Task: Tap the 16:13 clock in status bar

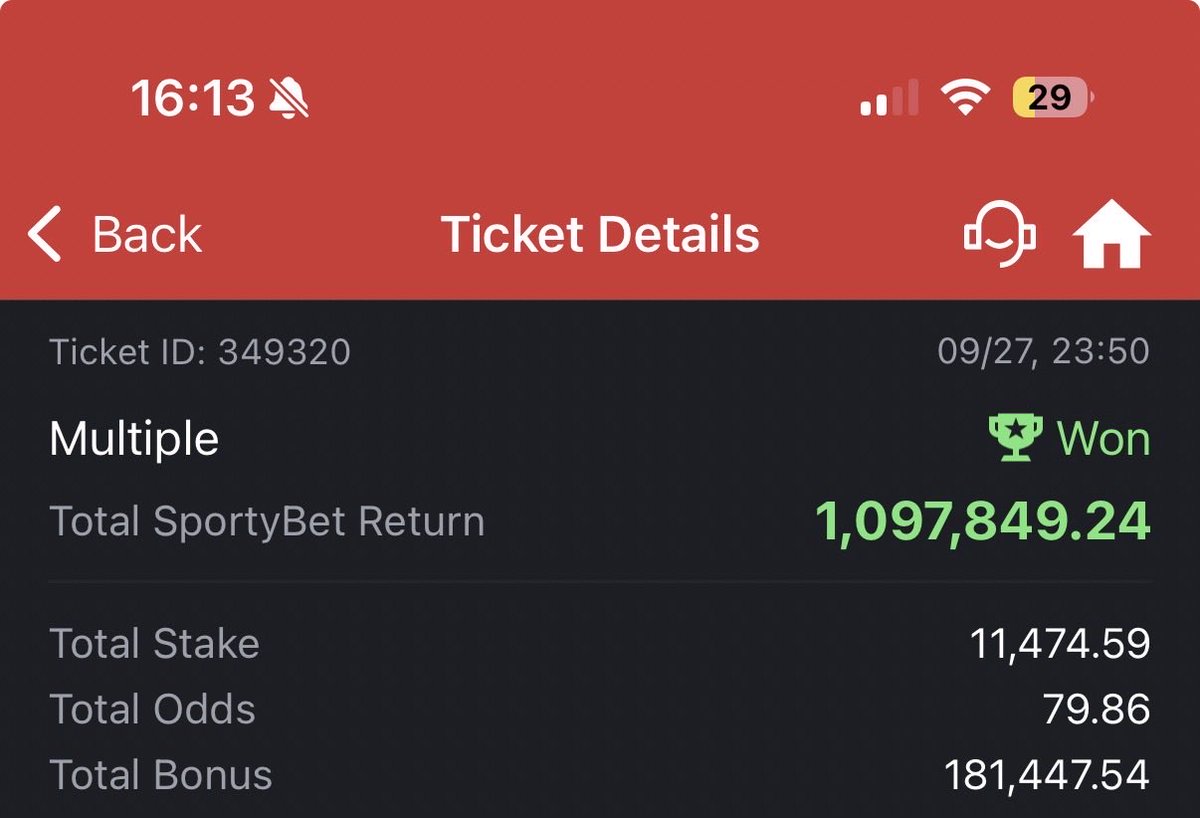Action: tap(193, 98)
